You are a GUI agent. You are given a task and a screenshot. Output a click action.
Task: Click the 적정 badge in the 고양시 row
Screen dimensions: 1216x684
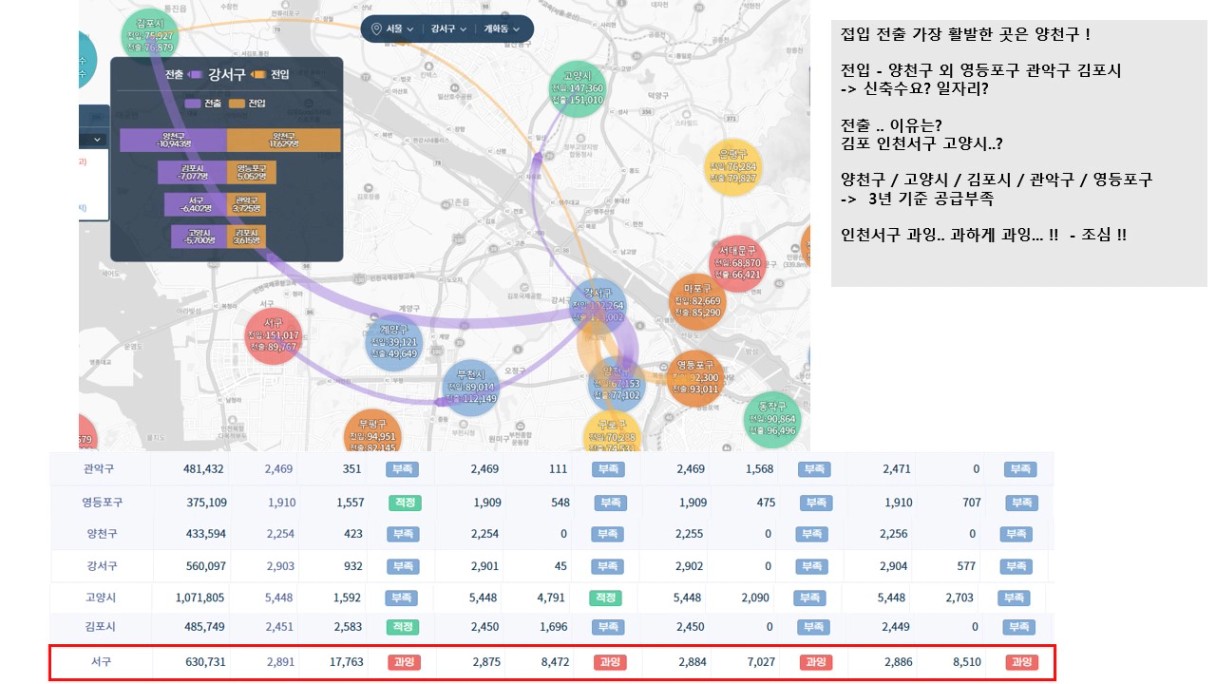pos(604,598)
